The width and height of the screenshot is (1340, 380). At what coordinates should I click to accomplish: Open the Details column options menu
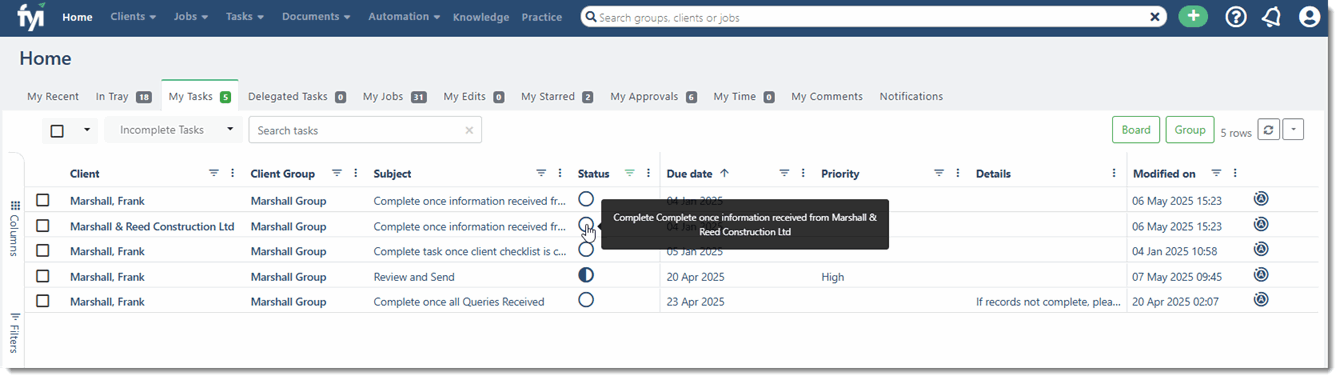pyautogui.click(x=1114, y=173)
